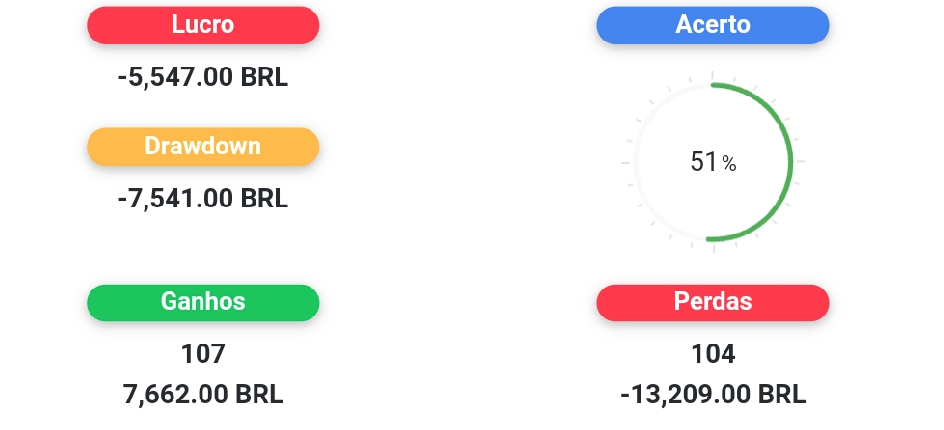This screenshot has height=430, width=944.
Task: Click the grey unfilled portion of the gauge
Action: [636, 161]
